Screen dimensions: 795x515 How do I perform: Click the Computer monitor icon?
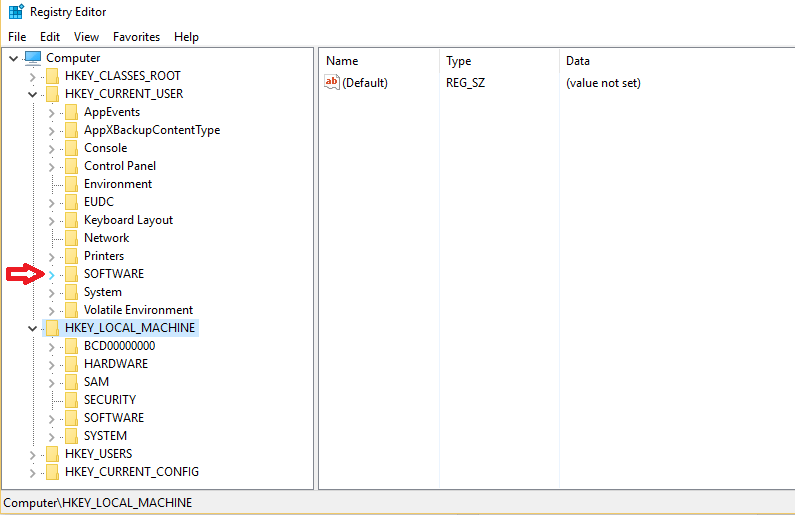(x=33, y=58)
